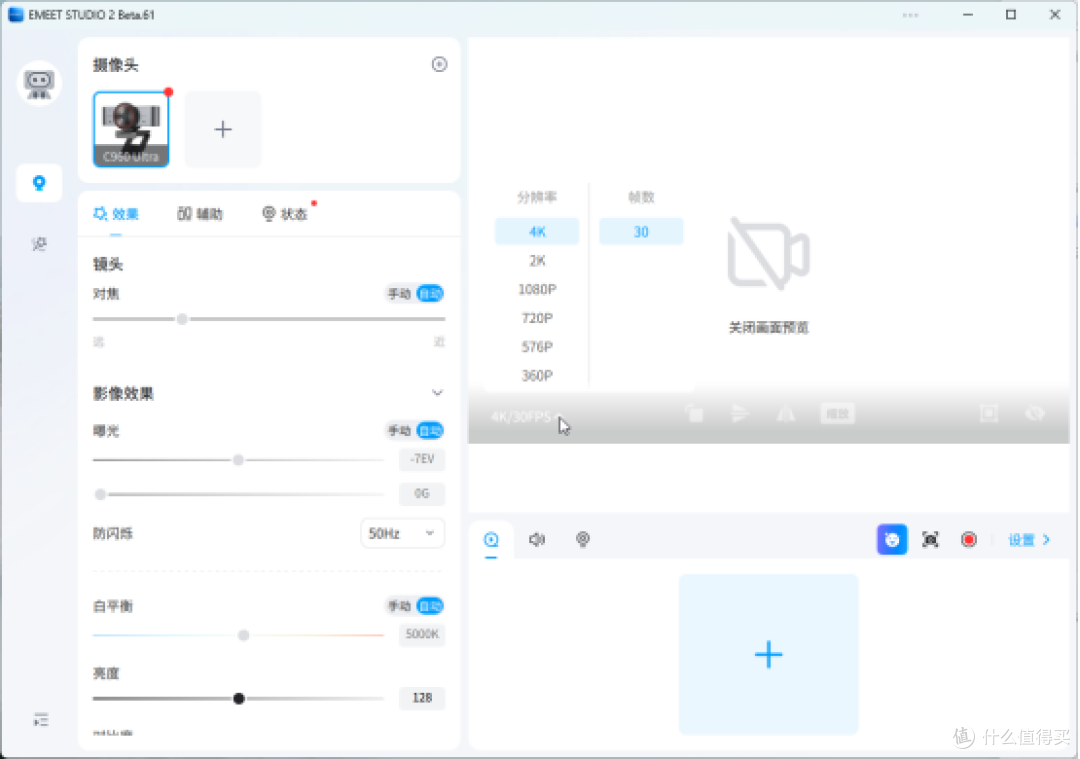Open the robot assistant avatar in the sidebar

[39, 83]
